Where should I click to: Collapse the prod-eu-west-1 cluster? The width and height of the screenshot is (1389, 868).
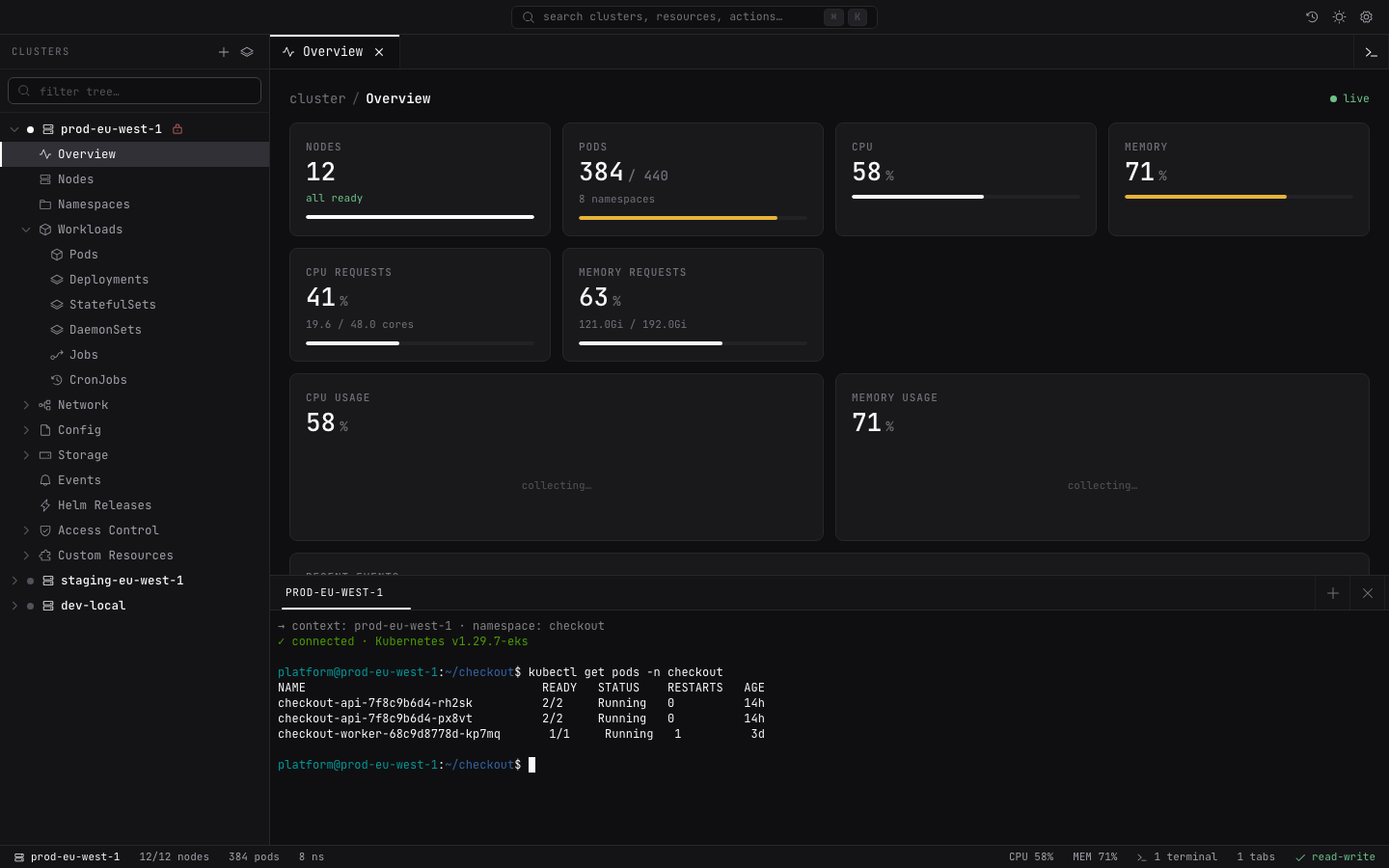tap(14, 129)
